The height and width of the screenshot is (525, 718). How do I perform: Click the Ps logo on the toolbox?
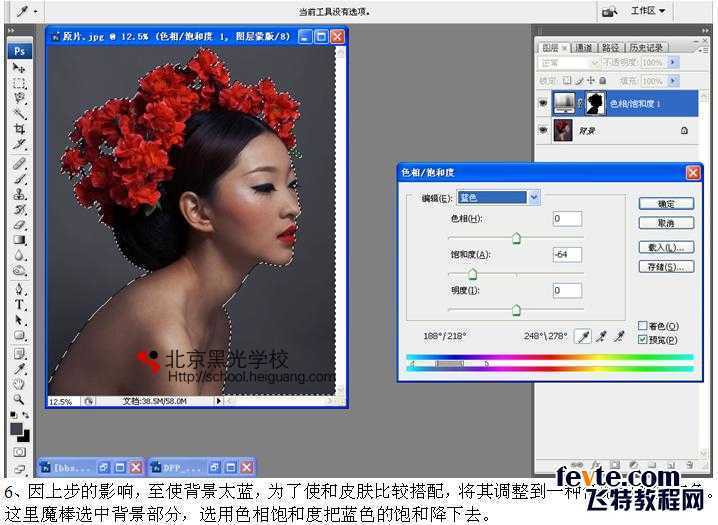point(19,51)
